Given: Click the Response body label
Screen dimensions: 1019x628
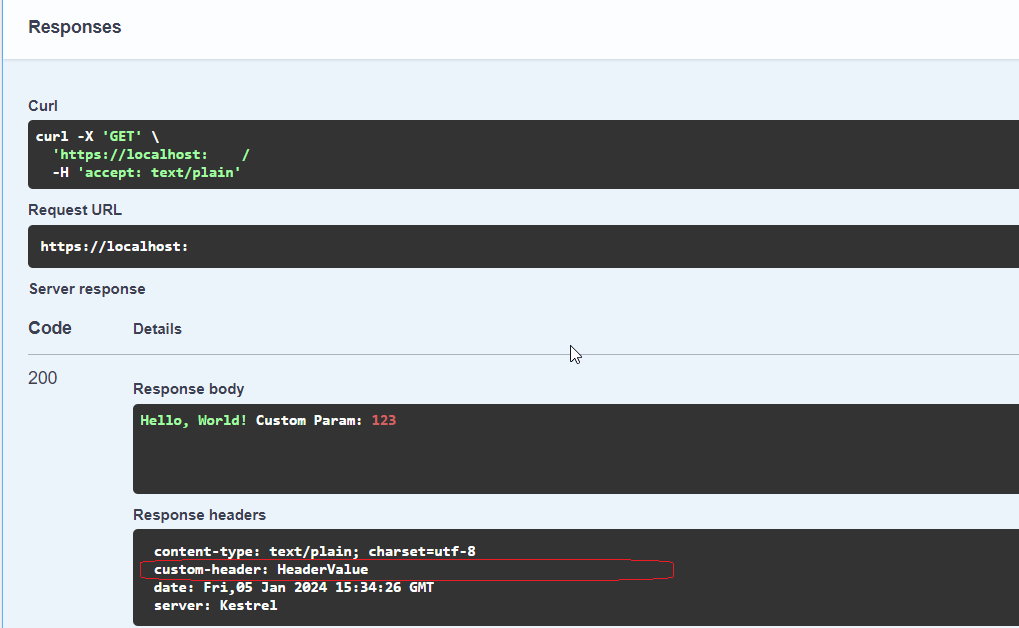Looking at the screenshot, I should (188, 389).
